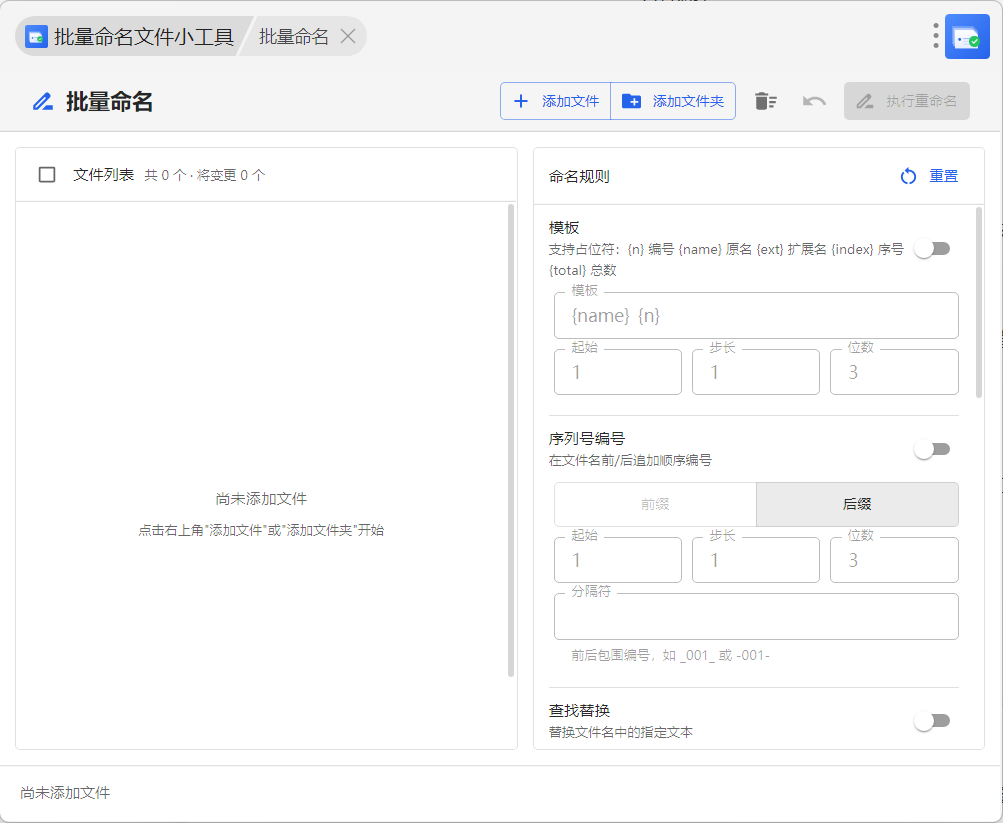The height and width of the screenshot is (823, 1003).
Task: Click the 序列号编号 起始 field
Action: pyautogui.click(x=618, y=560)
